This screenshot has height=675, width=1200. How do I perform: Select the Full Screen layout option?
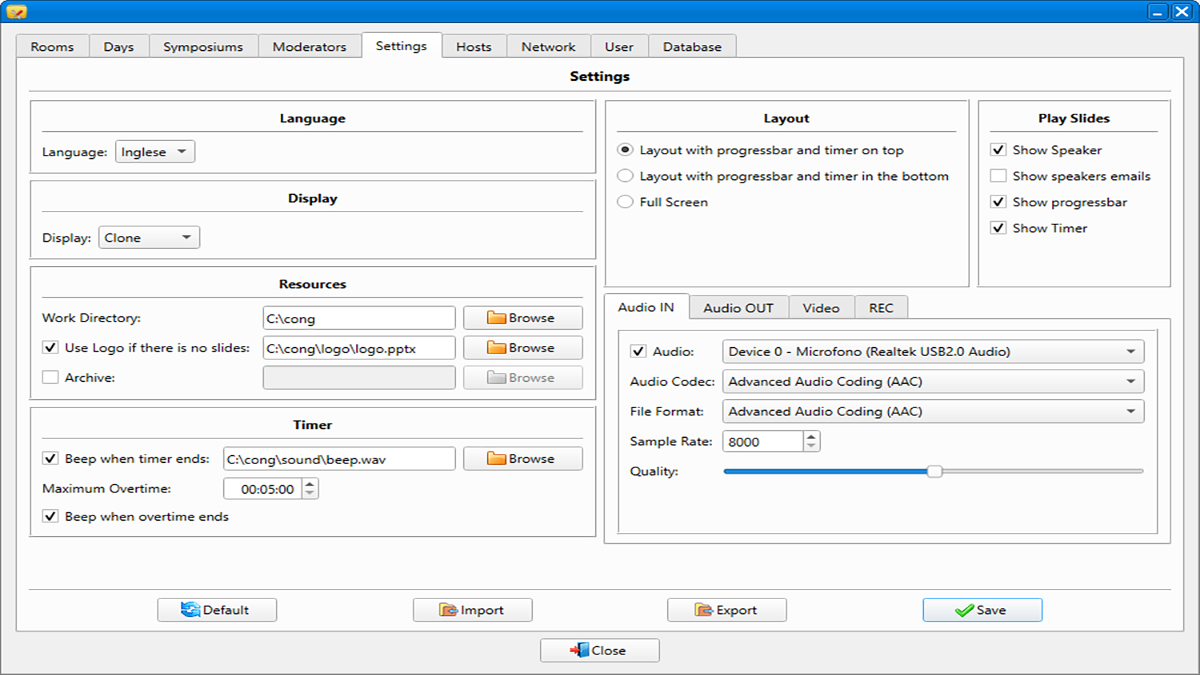625,202
